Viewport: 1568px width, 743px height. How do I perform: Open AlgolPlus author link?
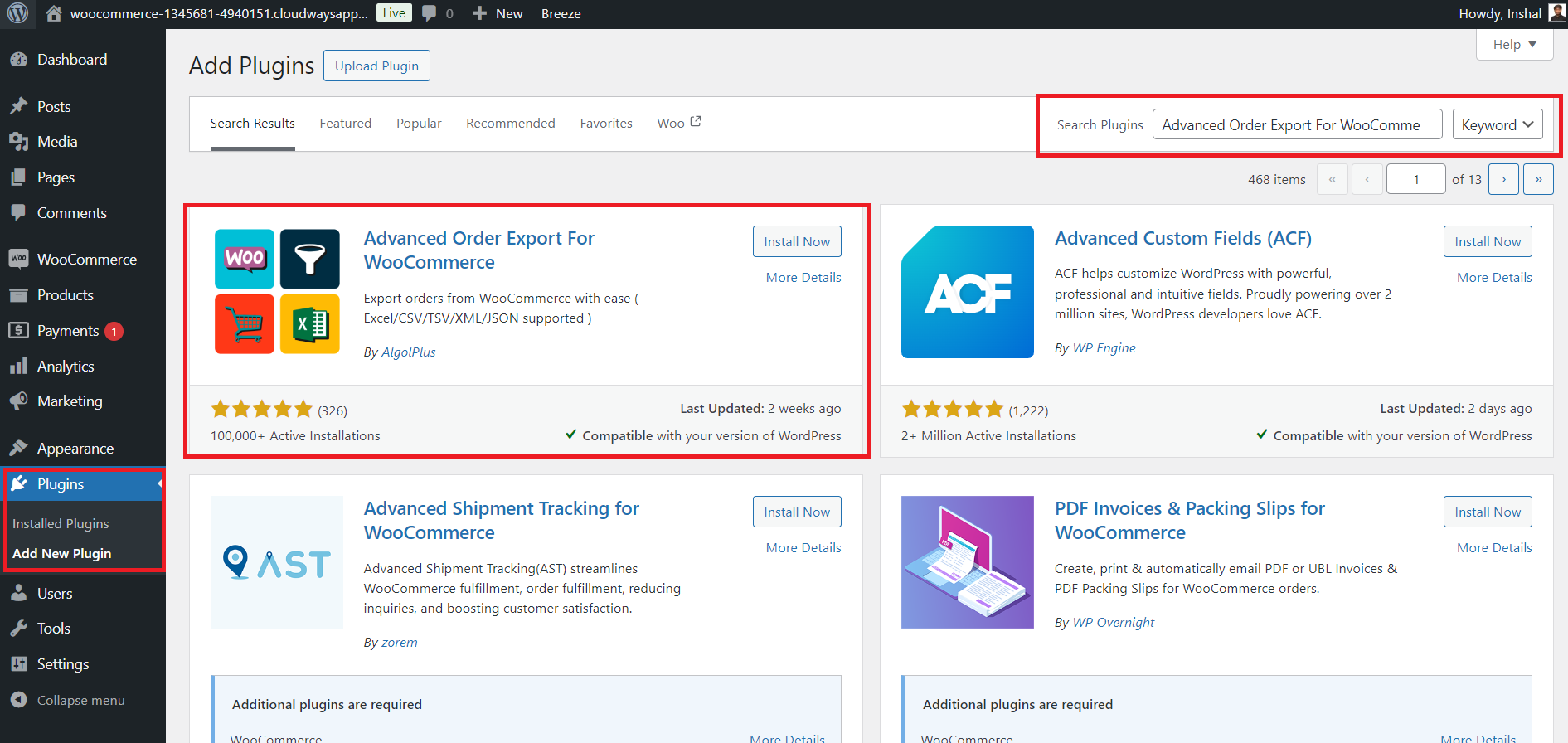tap(408, 352)
